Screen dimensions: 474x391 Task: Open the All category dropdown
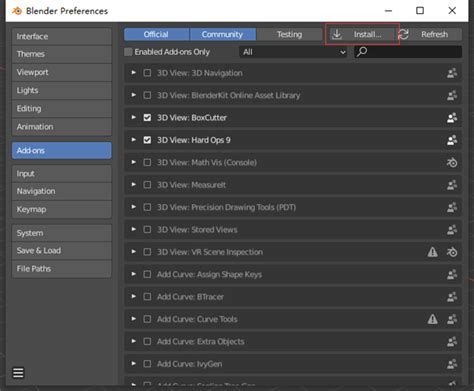pyautogui.click(x=293, y=52)
